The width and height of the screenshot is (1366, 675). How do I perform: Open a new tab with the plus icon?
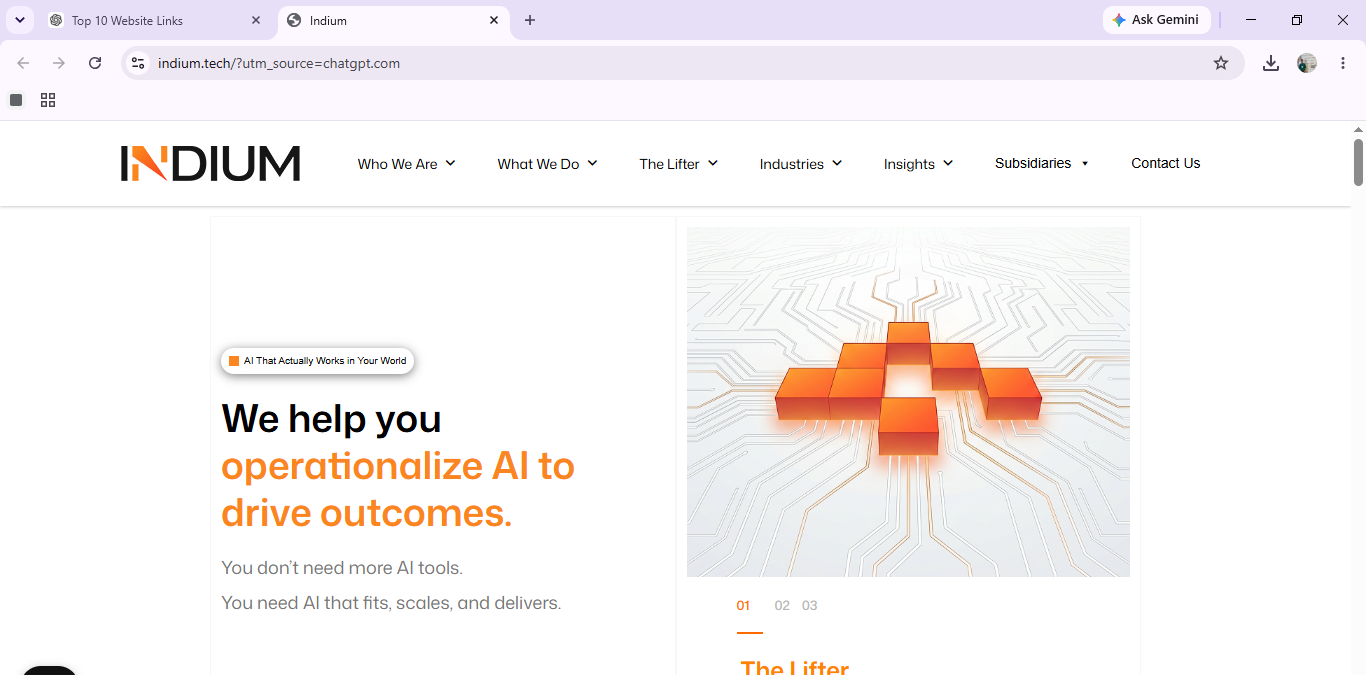tap(530, 20)
